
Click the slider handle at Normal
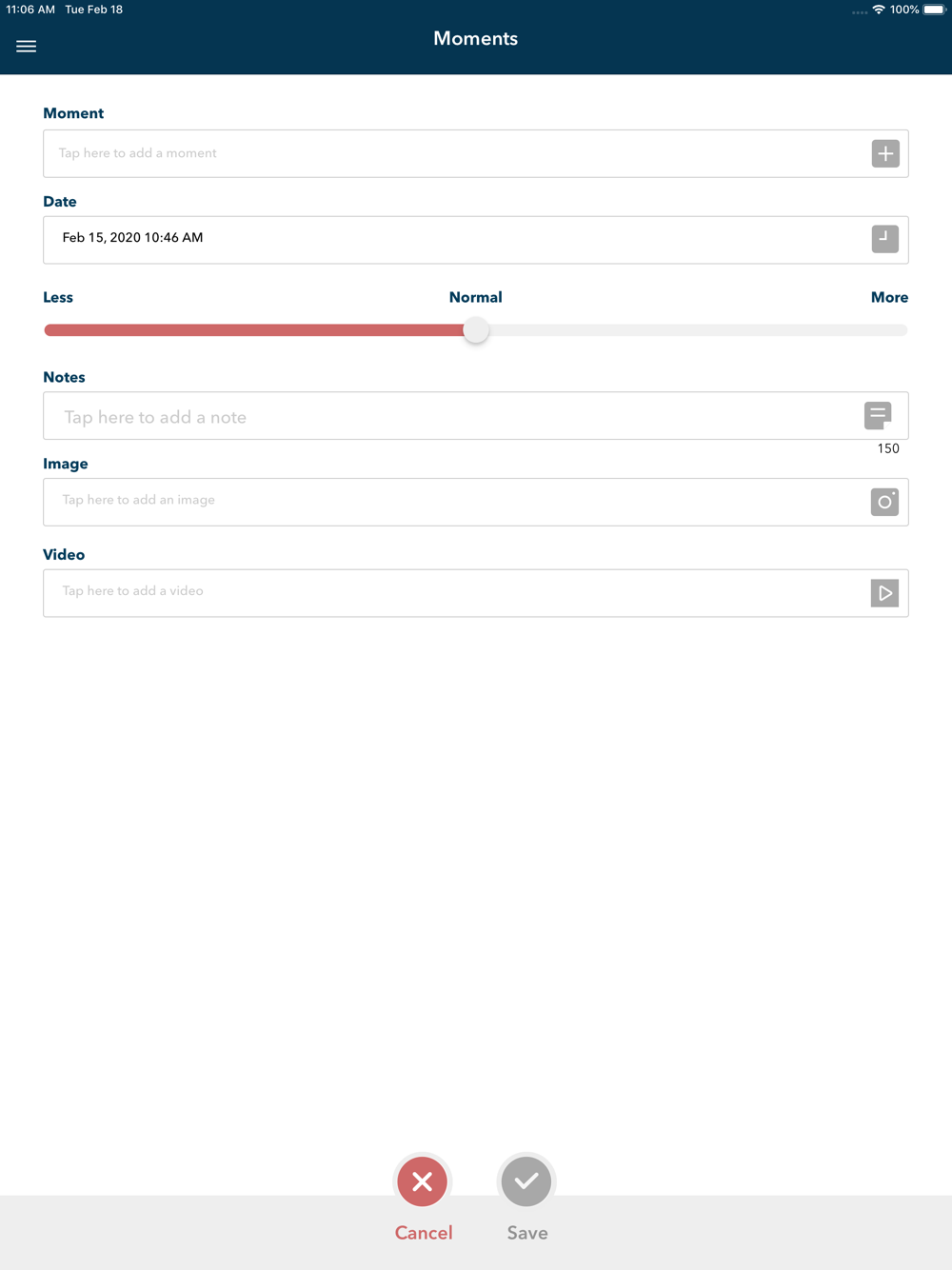click(x=476, y=330)
